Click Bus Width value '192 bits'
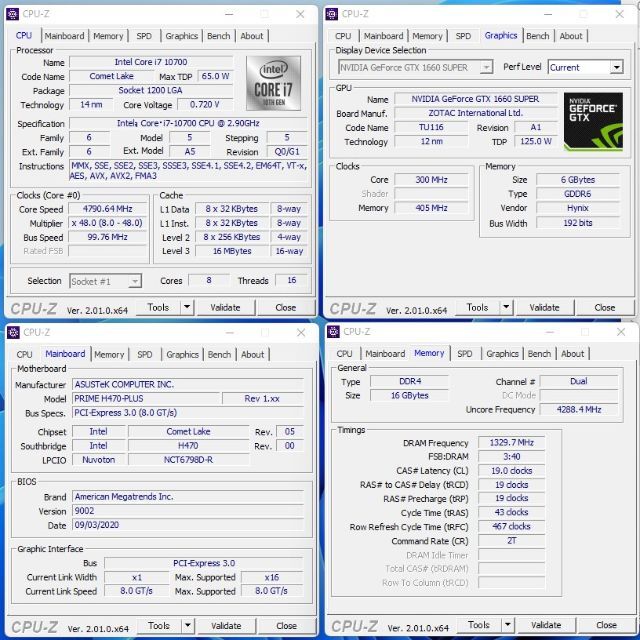The image size is (640, 640). click(x=578, y=223)
